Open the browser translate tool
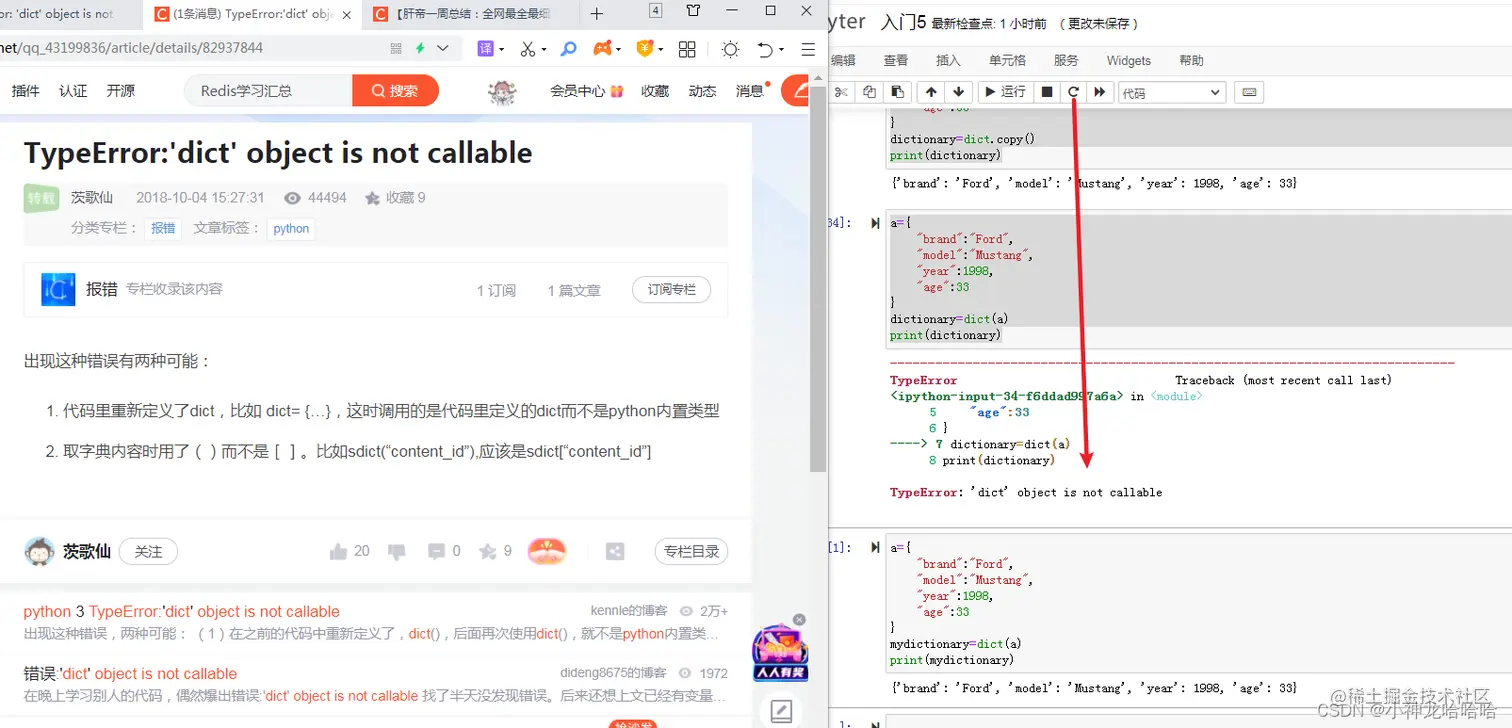The height and width of the screenshot is (728, 1512). (485, 48)
